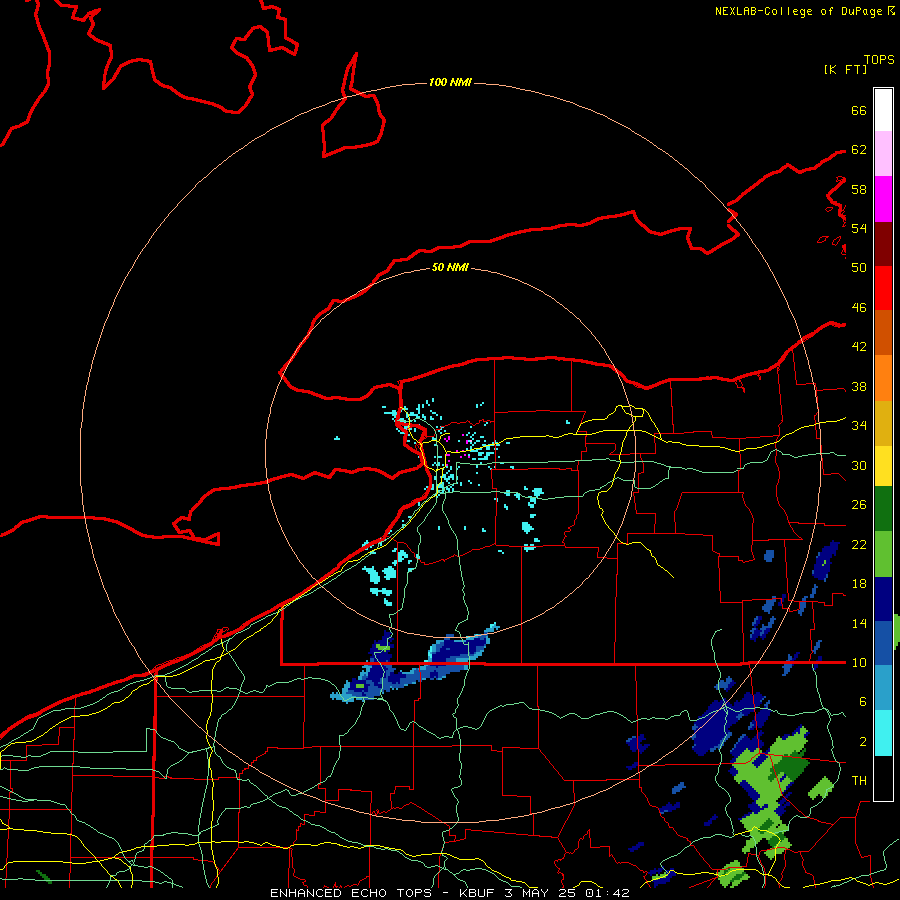
Task: Select the navy blue legend swatch
Action: pyautogui.click(x=883, y=599)
